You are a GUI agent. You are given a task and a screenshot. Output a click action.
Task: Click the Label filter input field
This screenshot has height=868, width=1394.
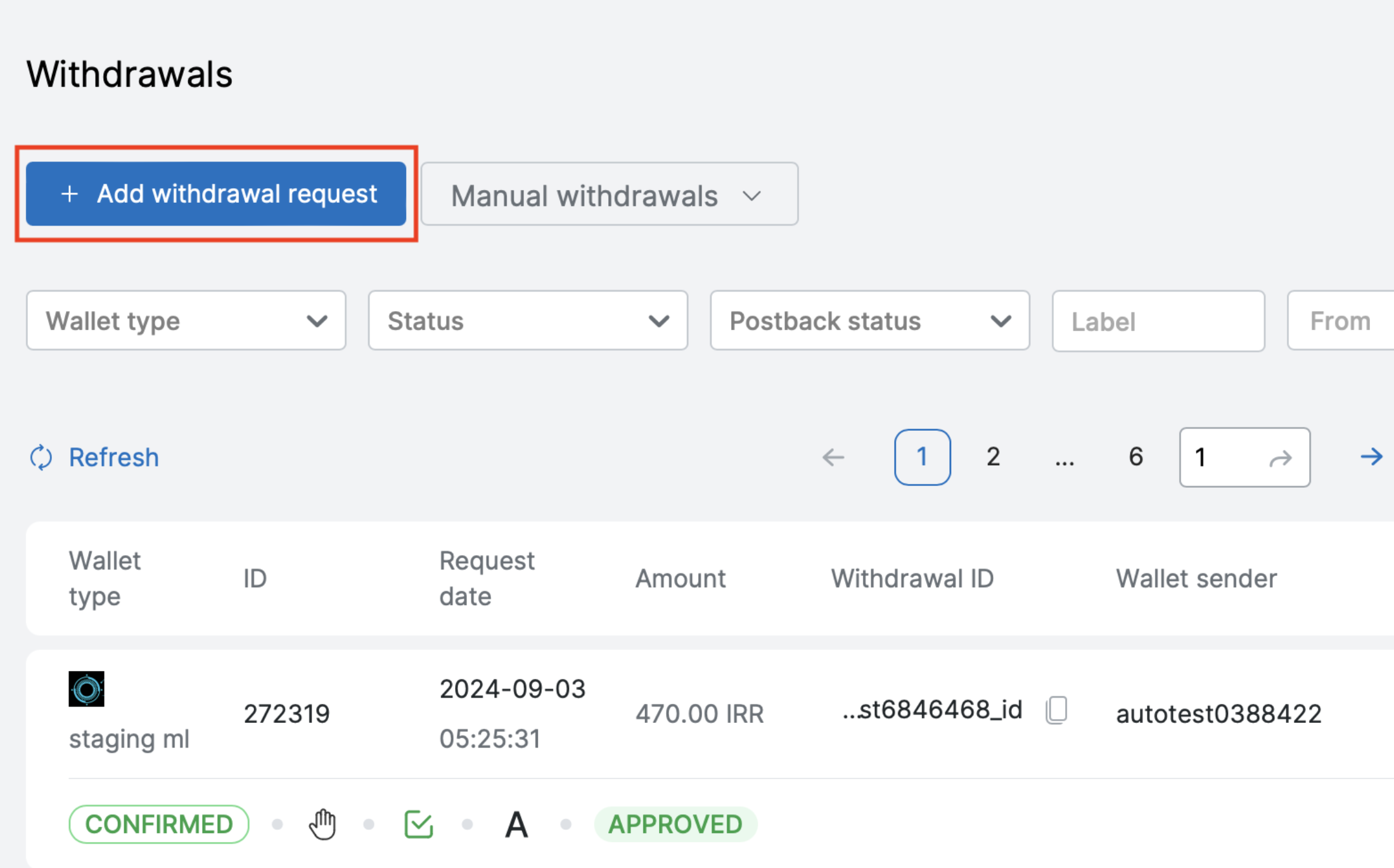click(1158, 321)
